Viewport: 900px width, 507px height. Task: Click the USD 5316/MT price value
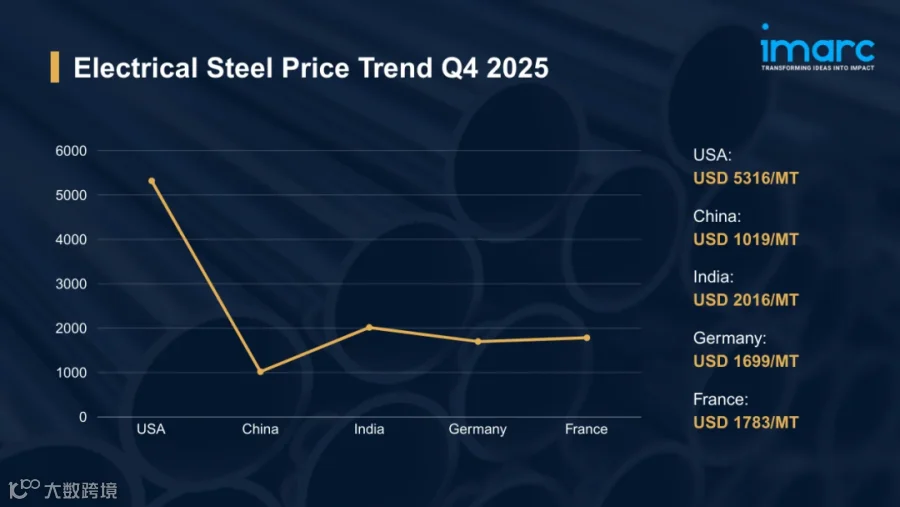point(746,178)
